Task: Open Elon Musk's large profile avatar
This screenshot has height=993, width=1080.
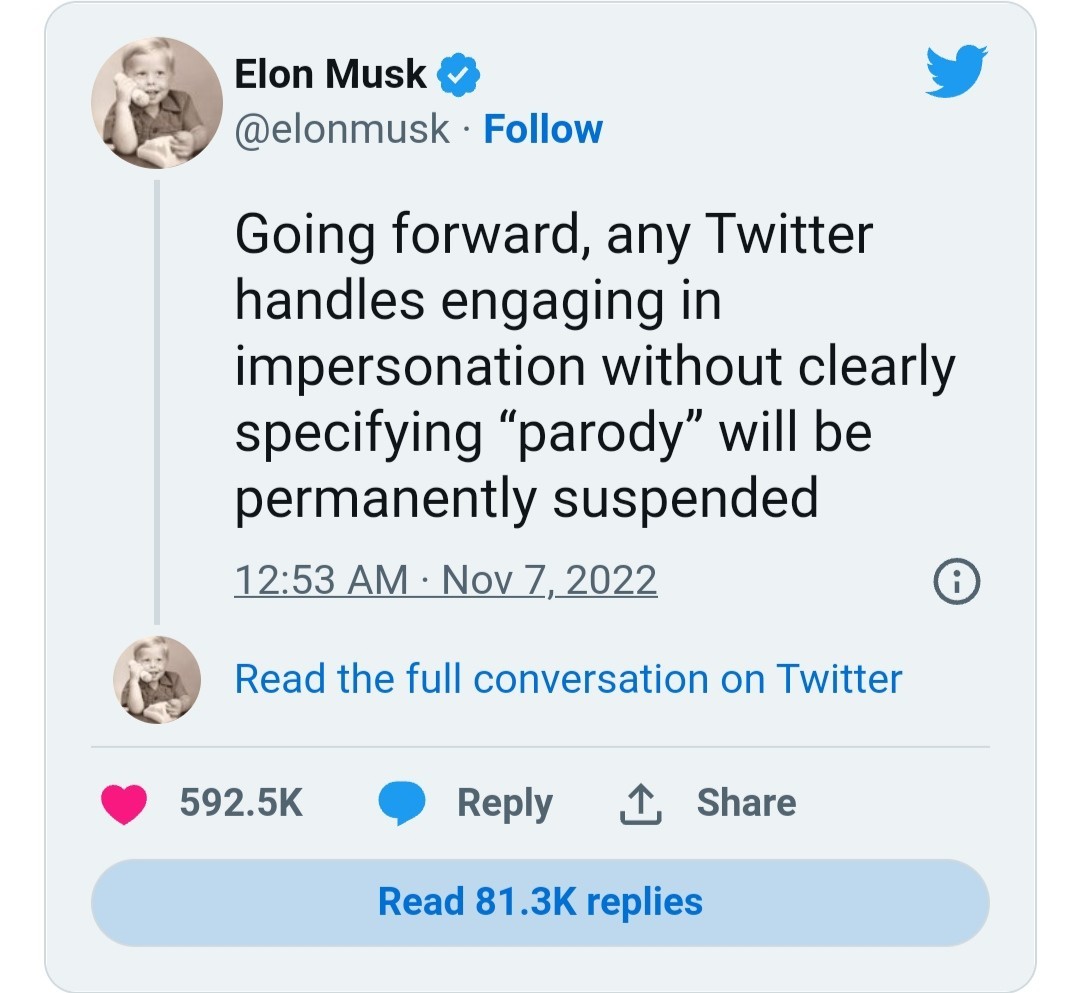Action: coord(157,103)
